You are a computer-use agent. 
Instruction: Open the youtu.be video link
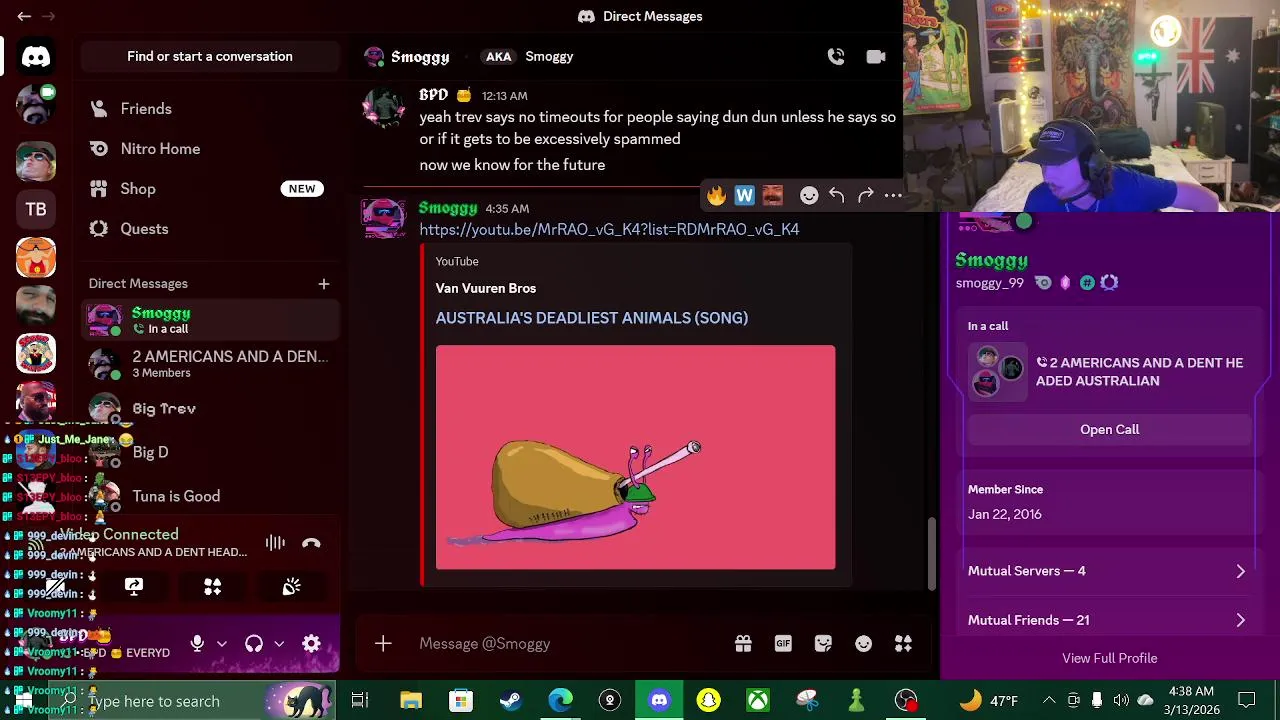[x=609, y=230]
